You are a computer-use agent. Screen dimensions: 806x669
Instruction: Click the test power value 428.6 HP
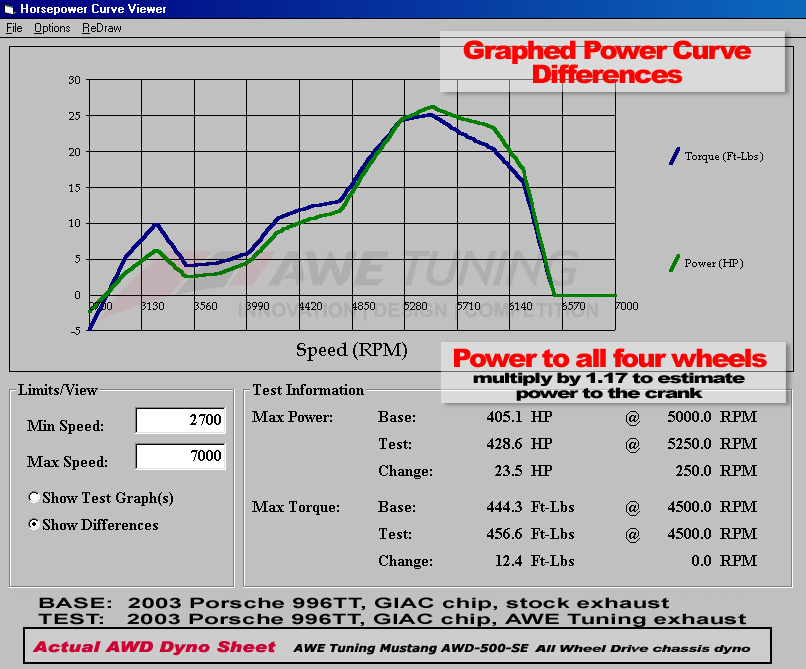coord(519,444)
